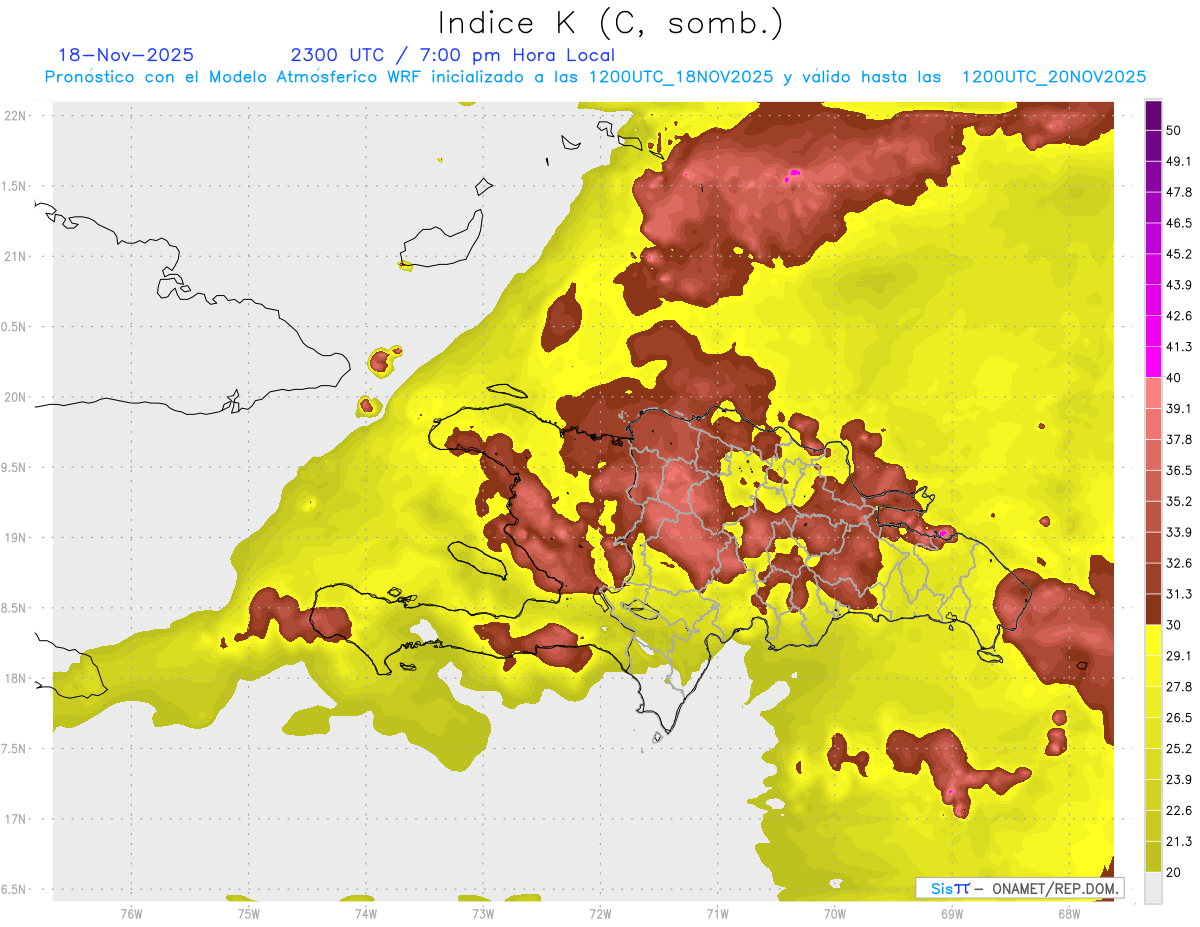Viewport: 1200px width, 927px height.
Task: Click the color scale label "46.5"
Action: coord(1178,223)
